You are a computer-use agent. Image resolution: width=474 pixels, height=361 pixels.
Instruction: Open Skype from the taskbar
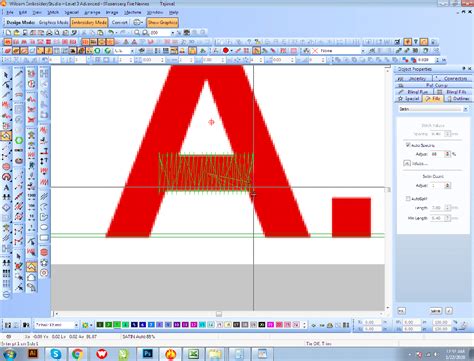[56, 354]
